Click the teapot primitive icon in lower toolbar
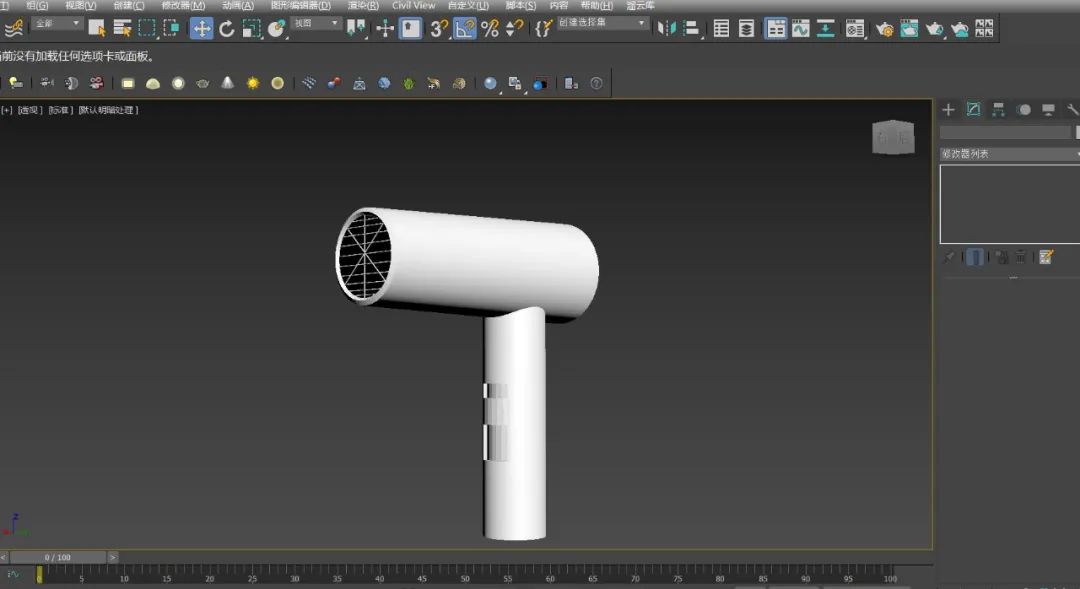Viewport: 1080px width, 589px height. [202, 83]
